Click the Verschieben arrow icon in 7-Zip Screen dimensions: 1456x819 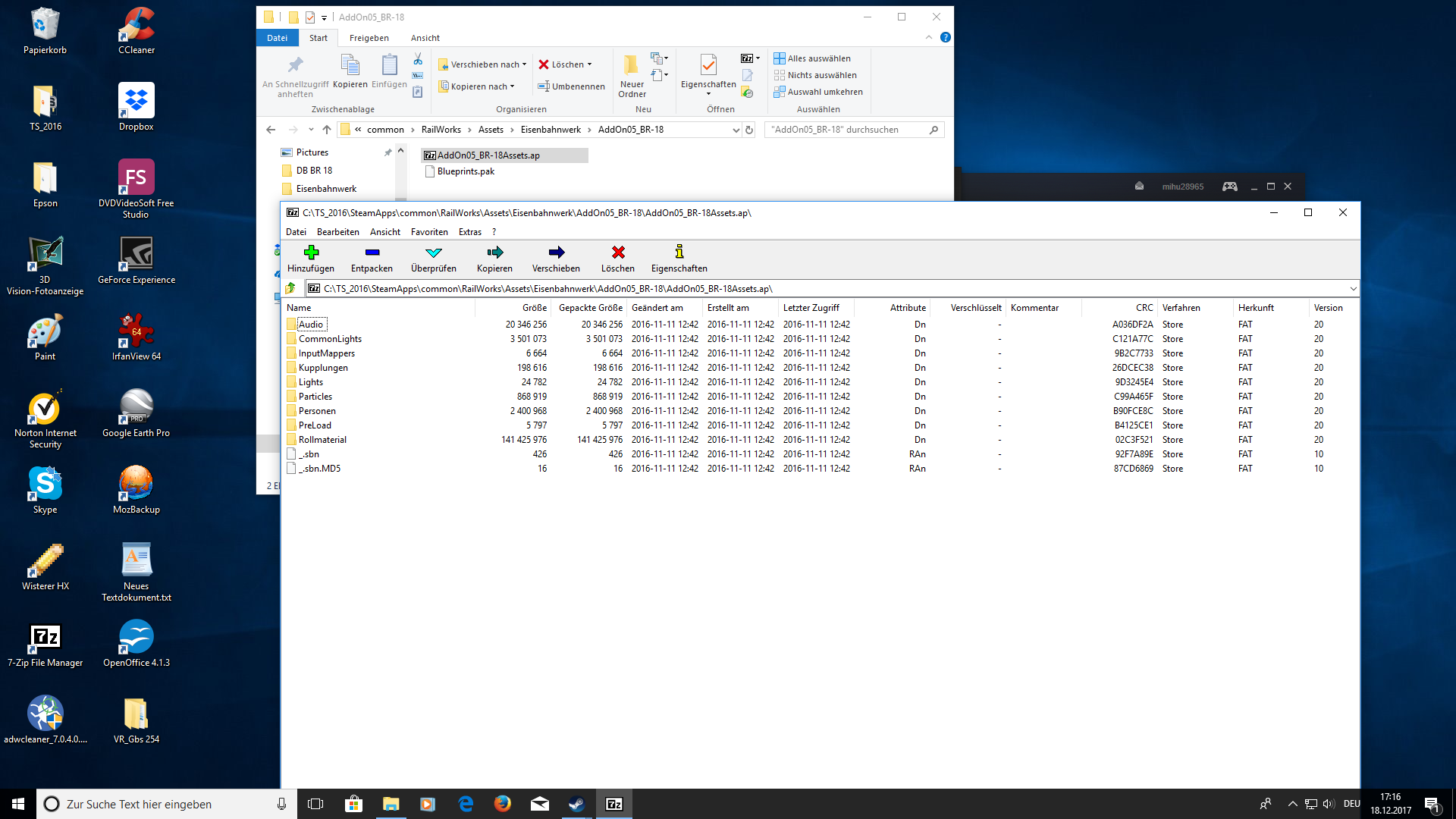556,253
